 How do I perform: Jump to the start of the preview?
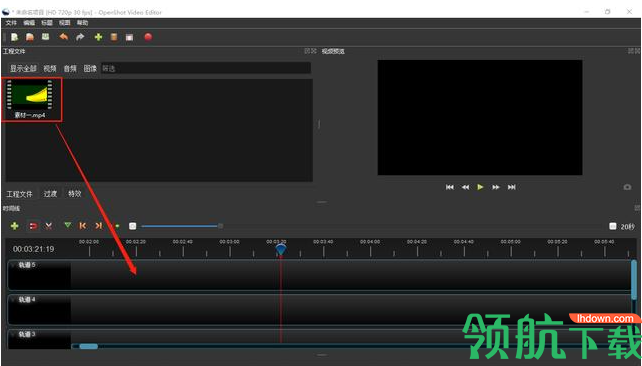pos(450,187)
